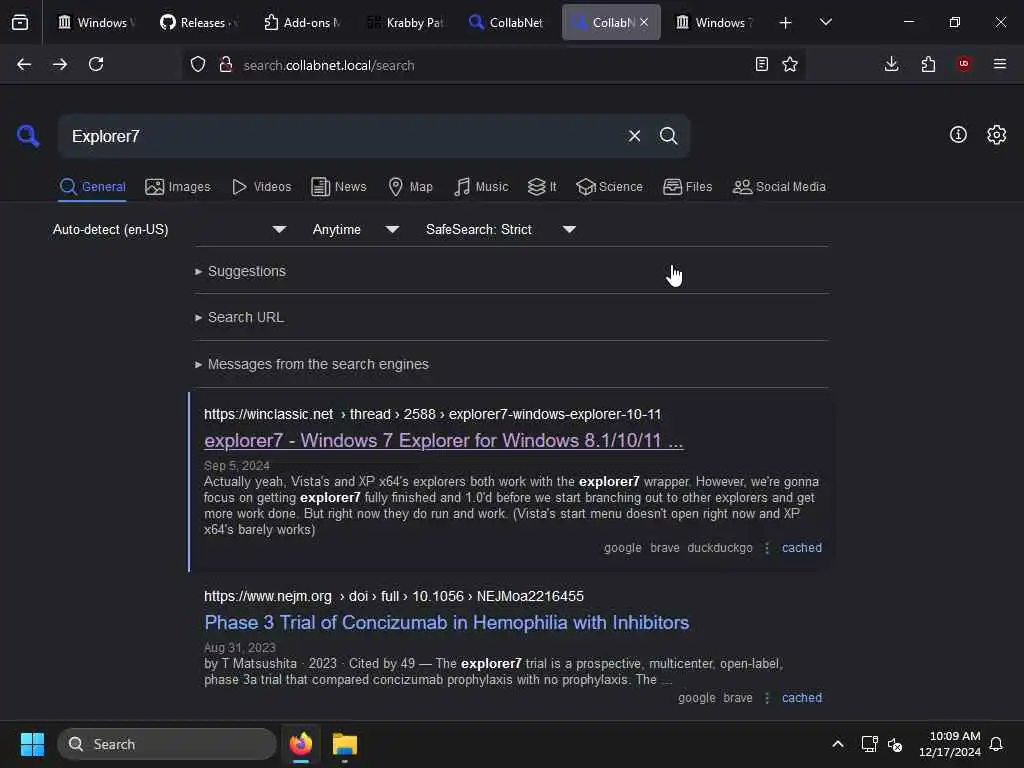Select the News search category
Viewport: 1024px width, 768px height.
point(339,187)
